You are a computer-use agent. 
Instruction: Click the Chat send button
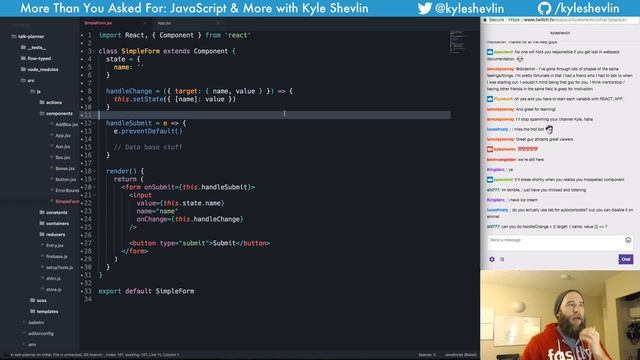pos(625,259)
